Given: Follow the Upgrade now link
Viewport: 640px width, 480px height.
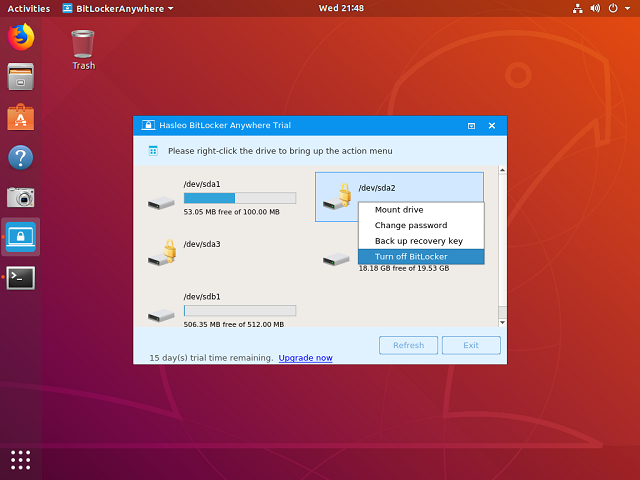Looking at the screenshot, I should click(x=305, y=358).
